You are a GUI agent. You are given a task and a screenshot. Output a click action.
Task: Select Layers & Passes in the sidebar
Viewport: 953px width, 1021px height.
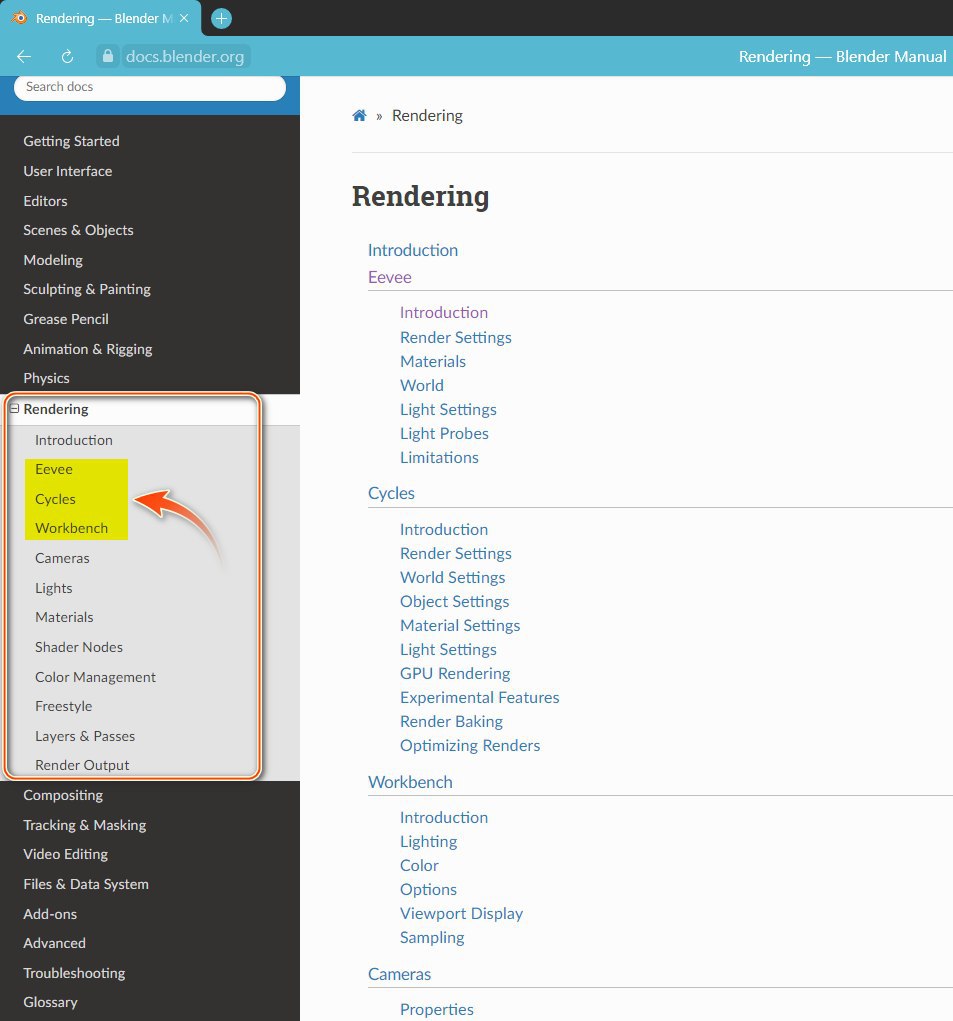click(85, 736)
